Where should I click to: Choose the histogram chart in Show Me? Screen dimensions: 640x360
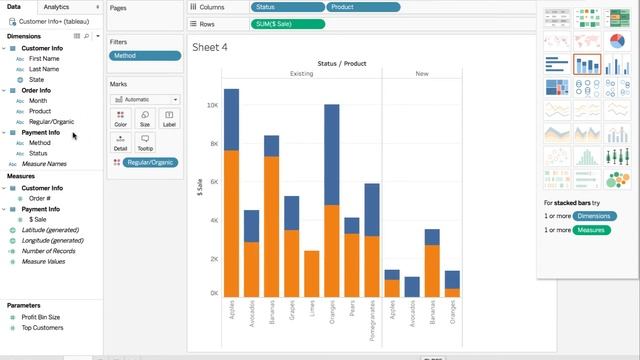click(587, 157)
